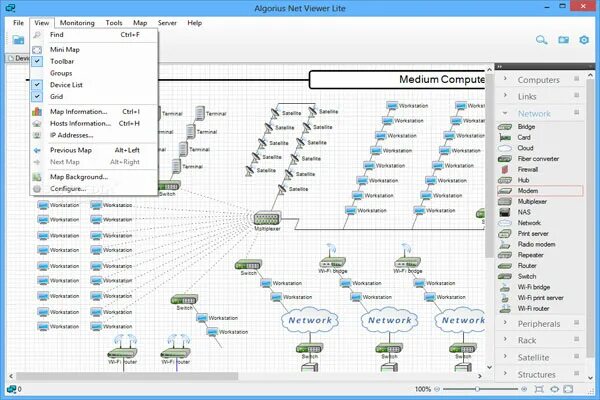Click the toolbar icon left of the gear

click(x=563, y=40)
